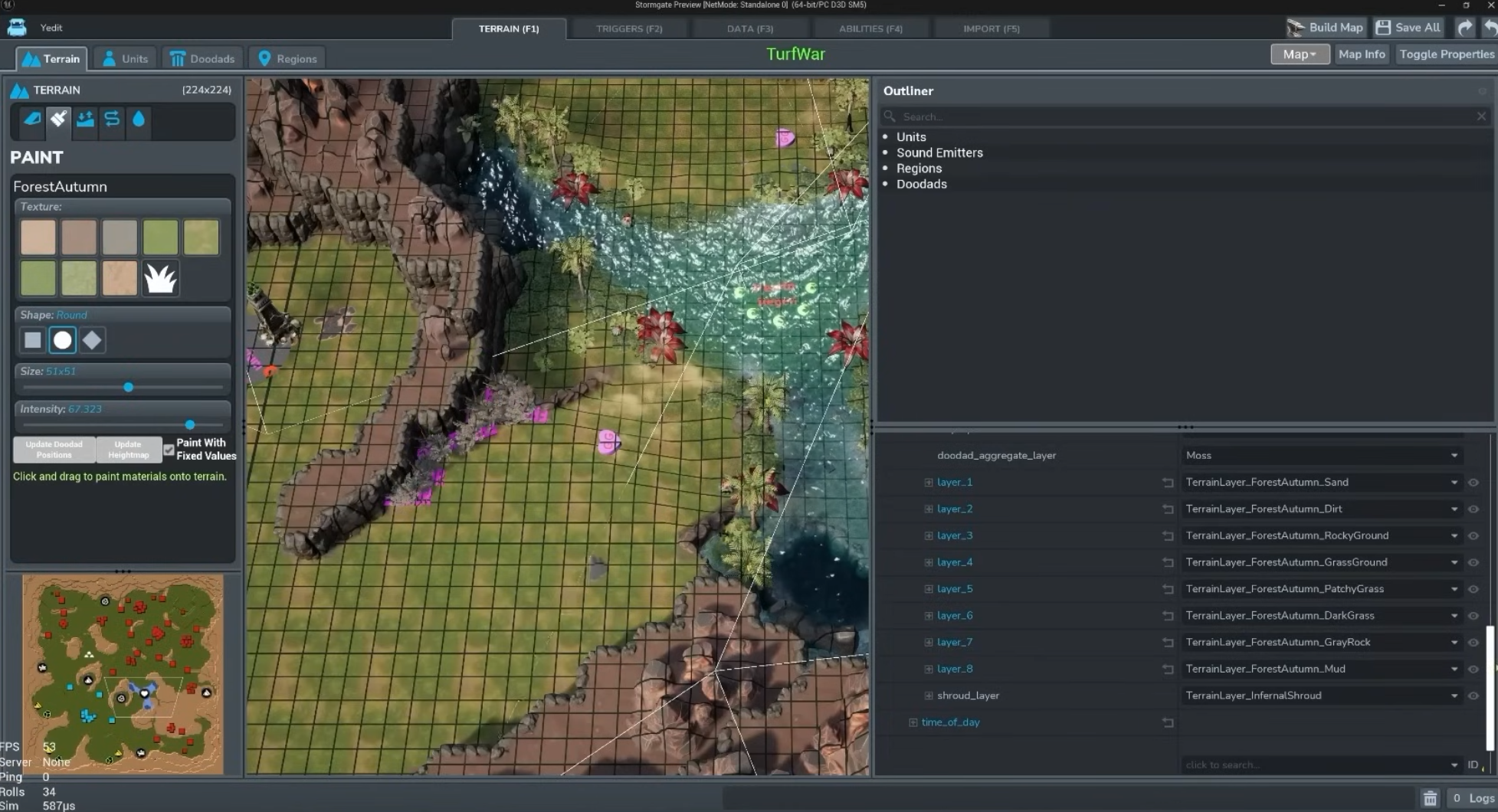
Task: Open the Map dropdown menu
Action: point(1300,54)
